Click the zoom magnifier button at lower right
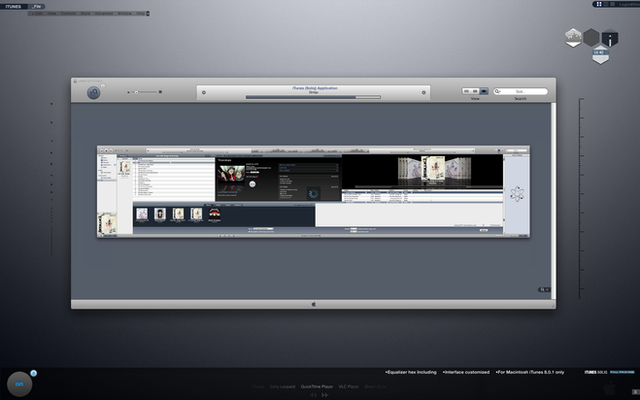The image size is (640, 400). pos(544,289)
